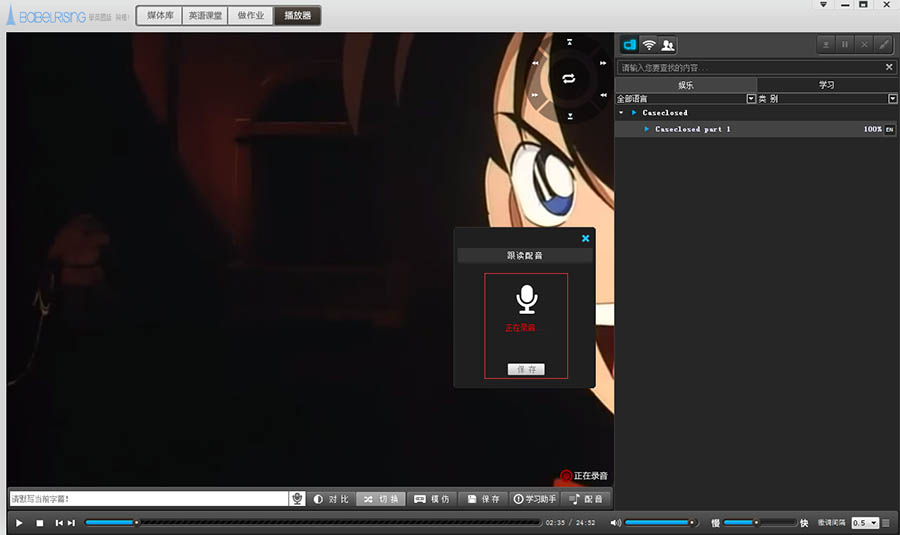900x535 pixels.
Task: Open the 学习助手 study assistant
Action: [534, 499]
